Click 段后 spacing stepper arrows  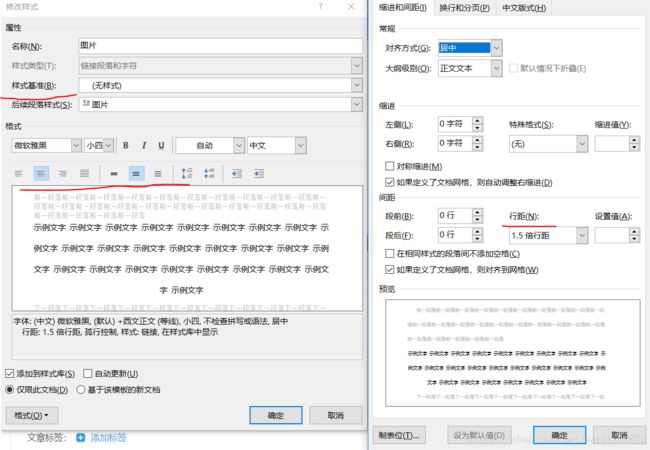[478, 235]
